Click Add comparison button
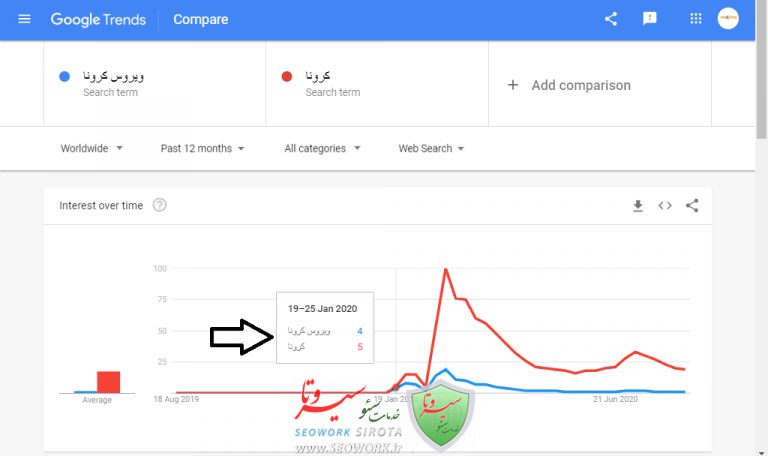This screenshot has height=456, width=768. pos(569,85)
